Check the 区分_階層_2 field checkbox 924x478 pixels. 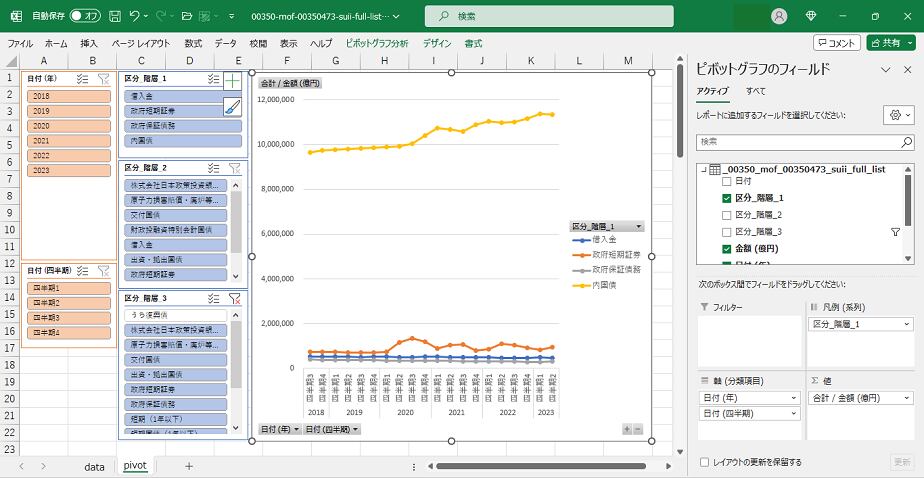tap(727, 215)
